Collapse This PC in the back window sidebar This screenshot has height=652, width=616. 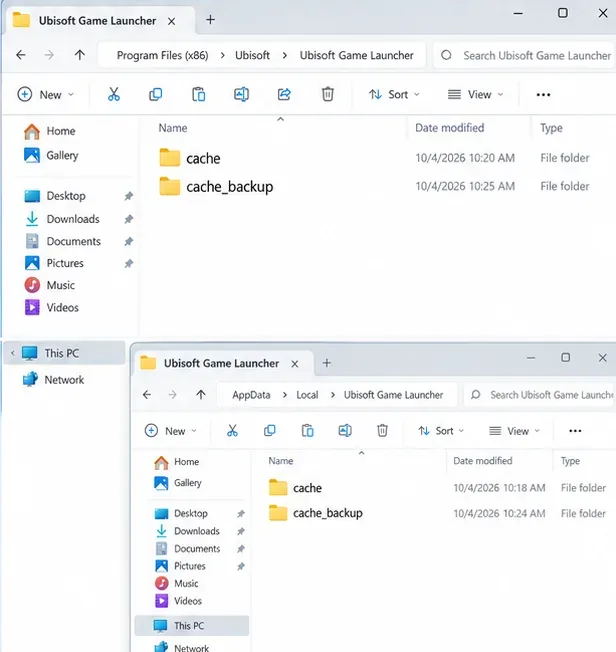12,353
